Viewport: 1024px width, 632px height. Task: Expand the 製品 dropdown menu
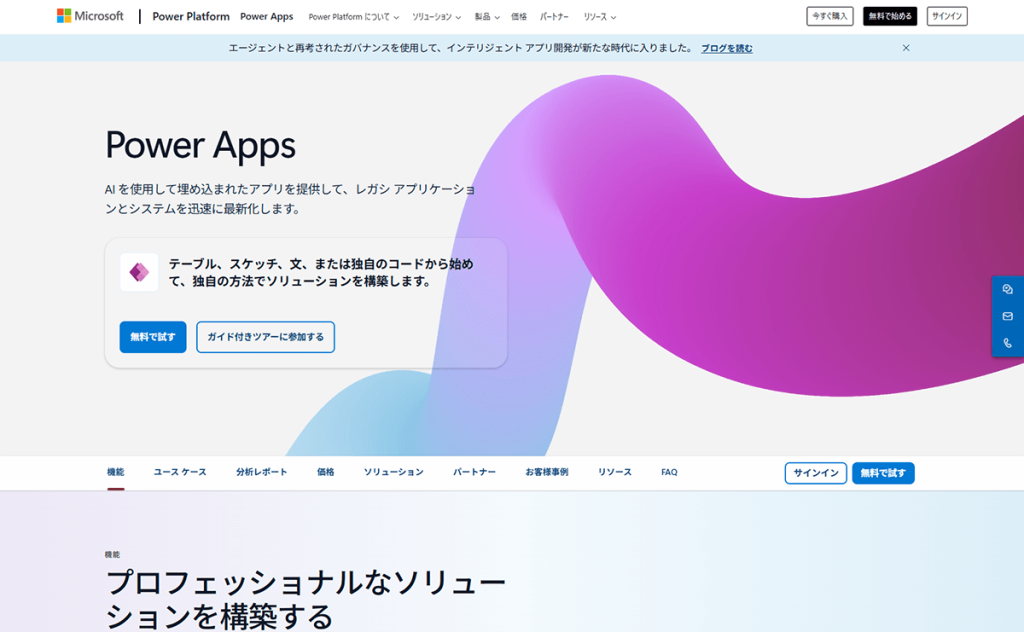pyautogui.click(x=487, y=17)
